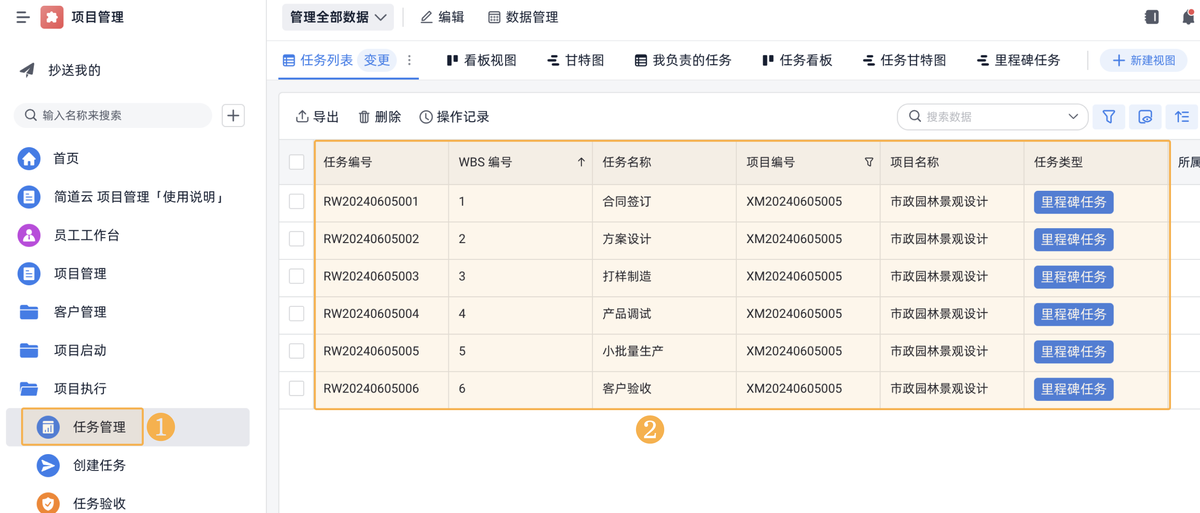Check the row RW20240605006 checkbox
This screenshot has height=513, width=1200.
tap(297, 388)
